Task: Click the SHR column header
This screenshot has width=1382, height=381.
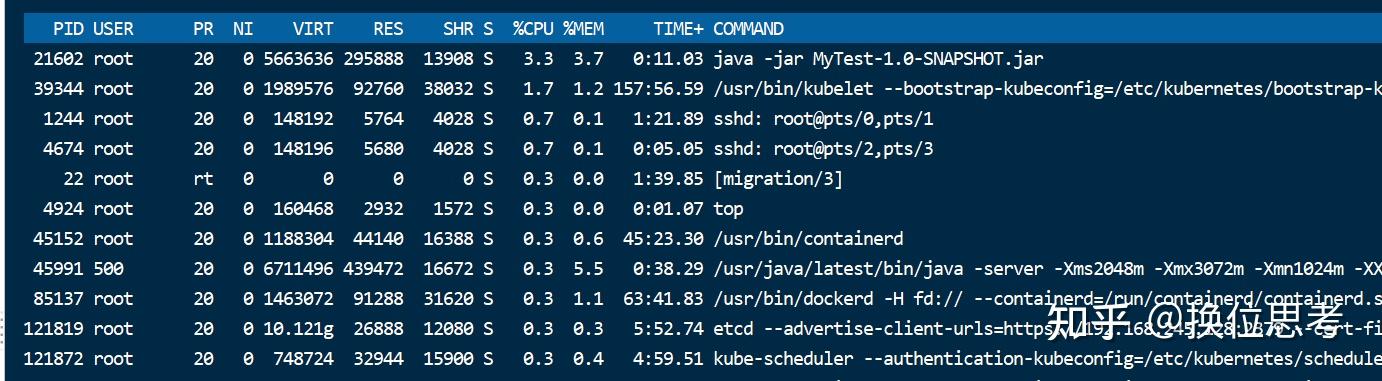Action: pyautogui.click(x=458, y=29)
